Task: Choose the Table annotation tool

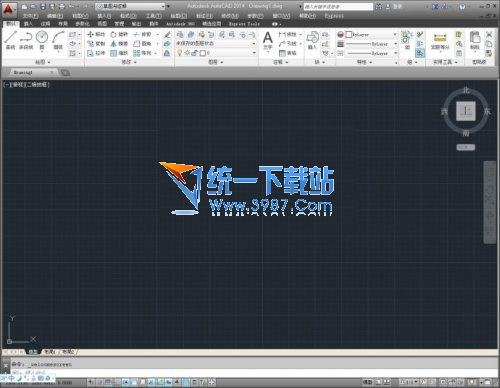Action: (x=287, y=53)
